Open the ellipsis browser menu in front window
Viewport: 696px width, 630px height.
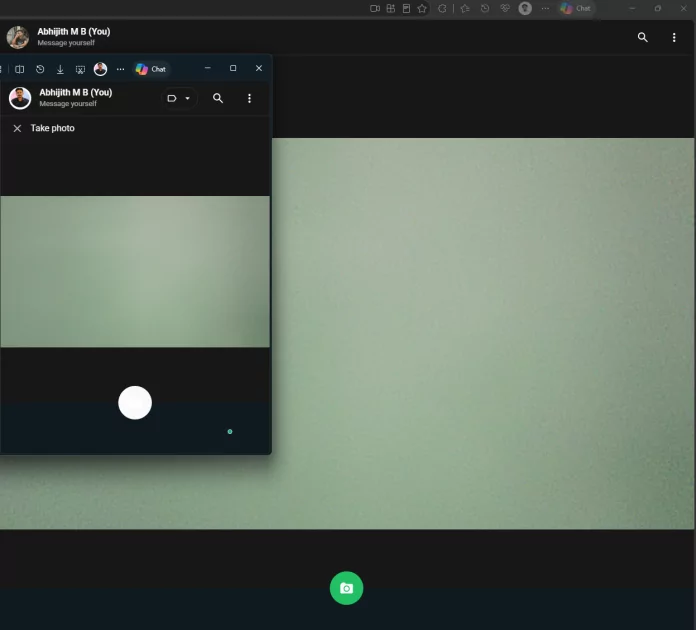[x=120, y=69]
